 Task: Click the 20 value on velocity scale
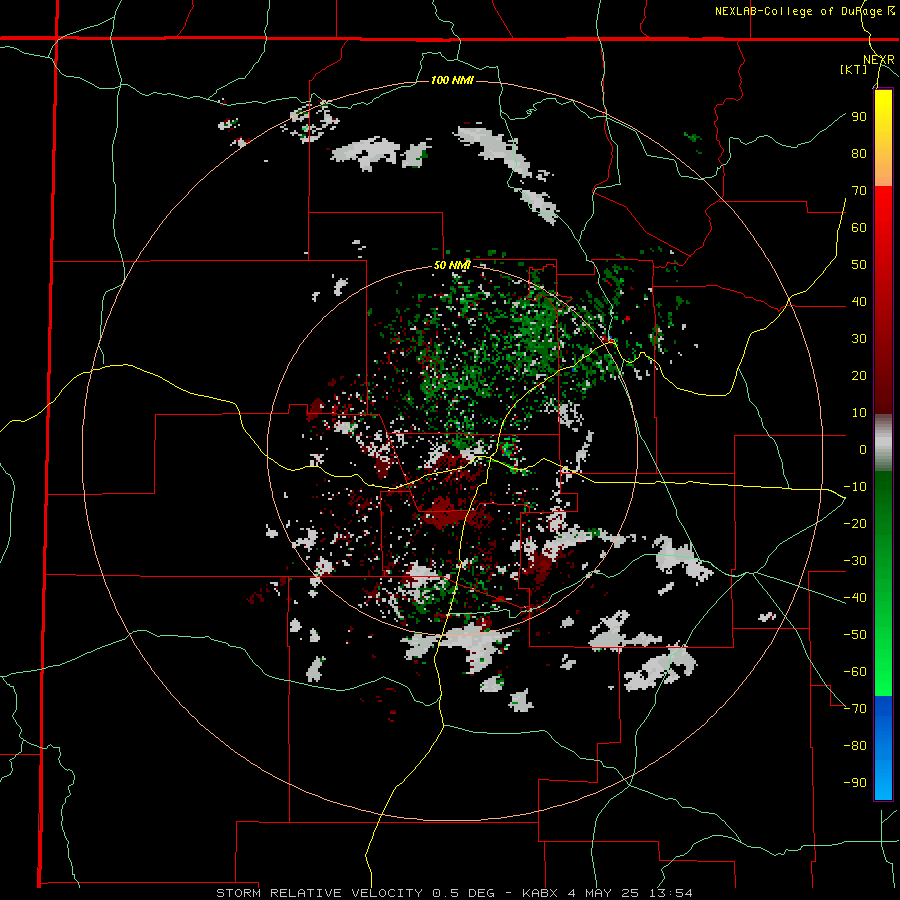click(x=859, y=376)
